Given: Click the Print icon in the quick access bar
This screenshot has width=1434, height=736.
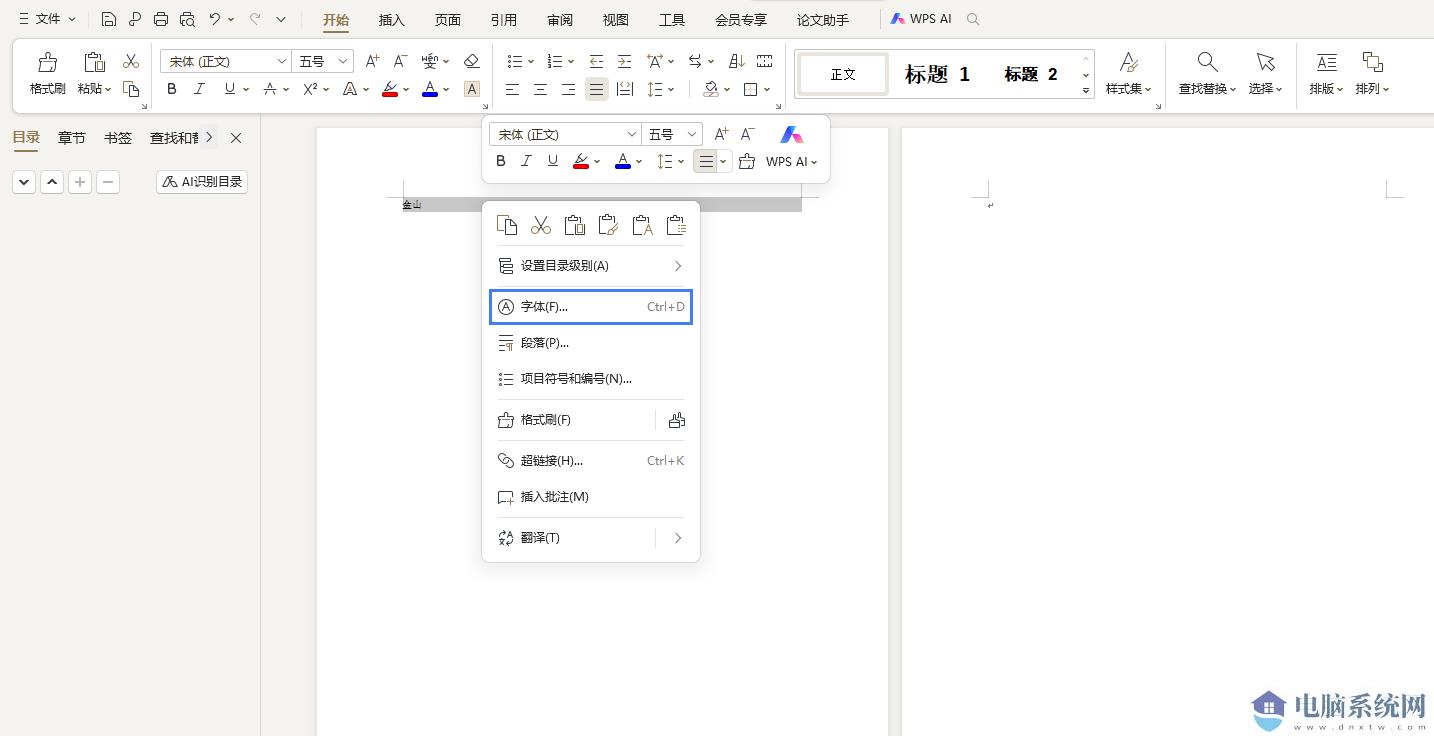Looking at the screenshot, I should (161, 19).
